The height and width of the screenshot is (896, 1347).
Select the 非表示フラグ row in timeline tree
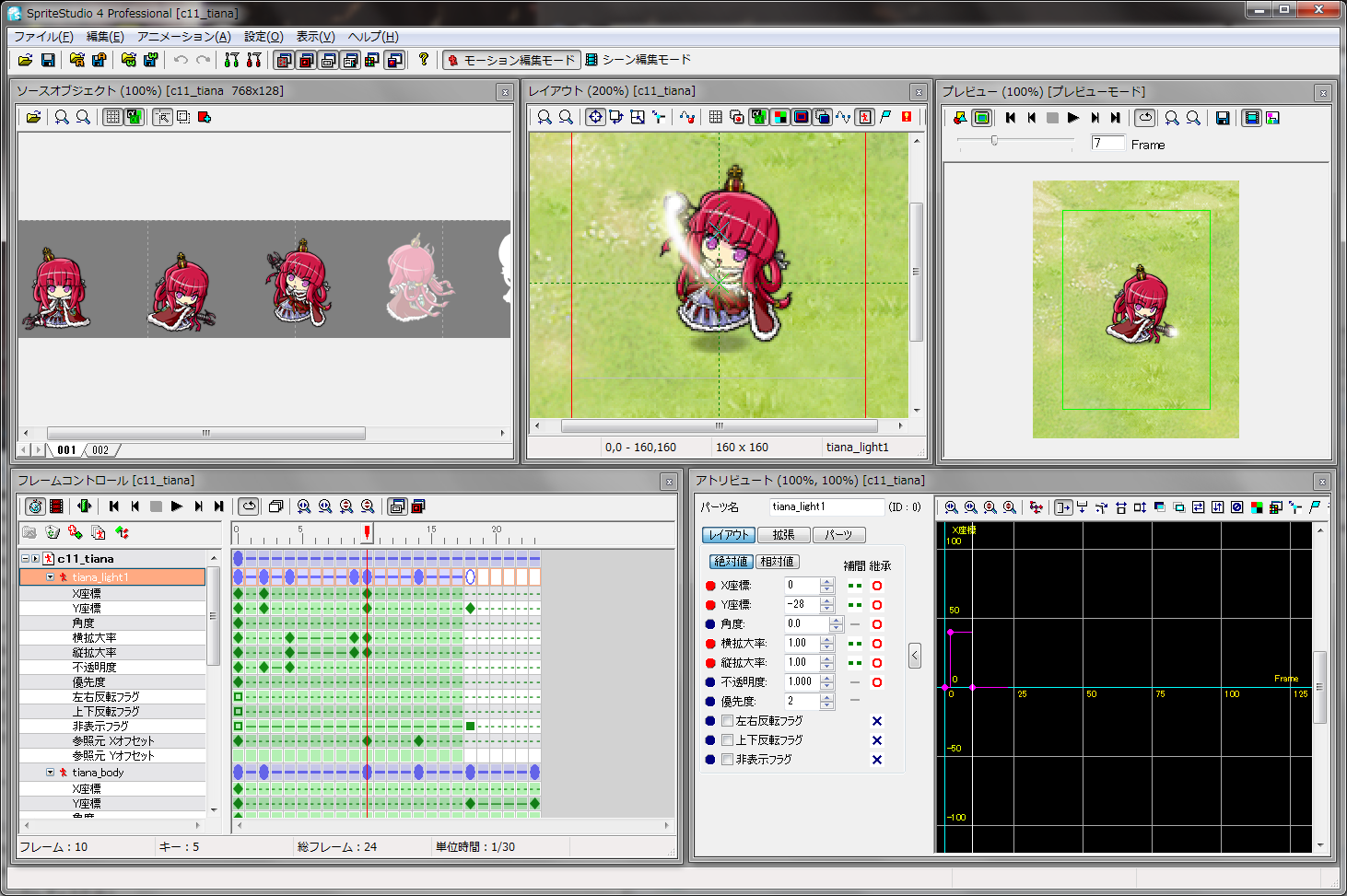pos(112,727)
